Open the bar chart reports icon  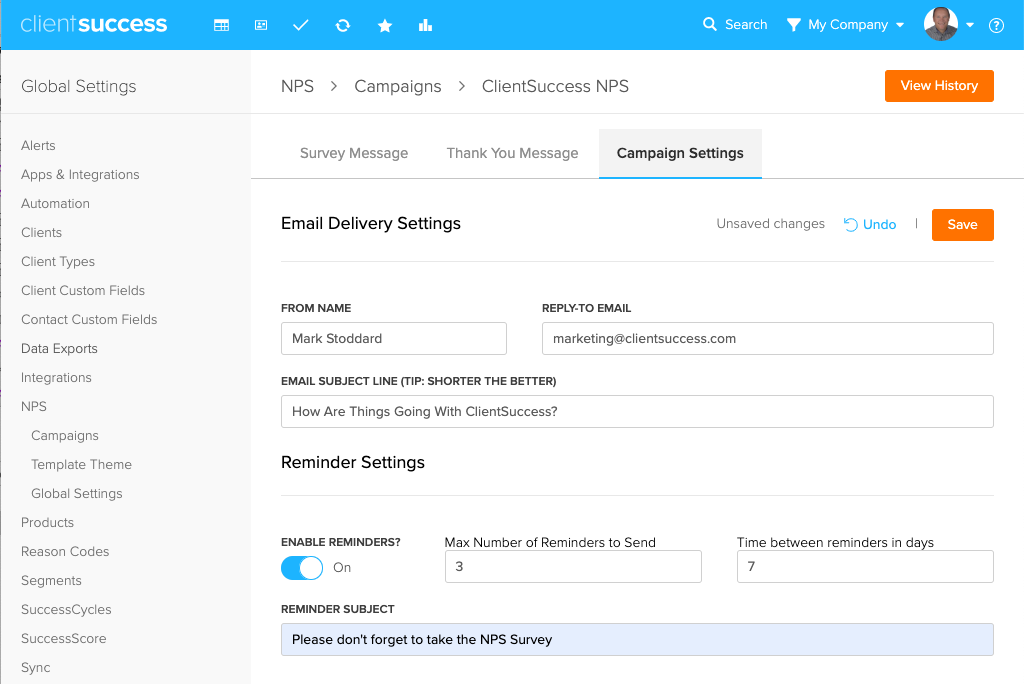pyautogui.click(x=426, y=25)
